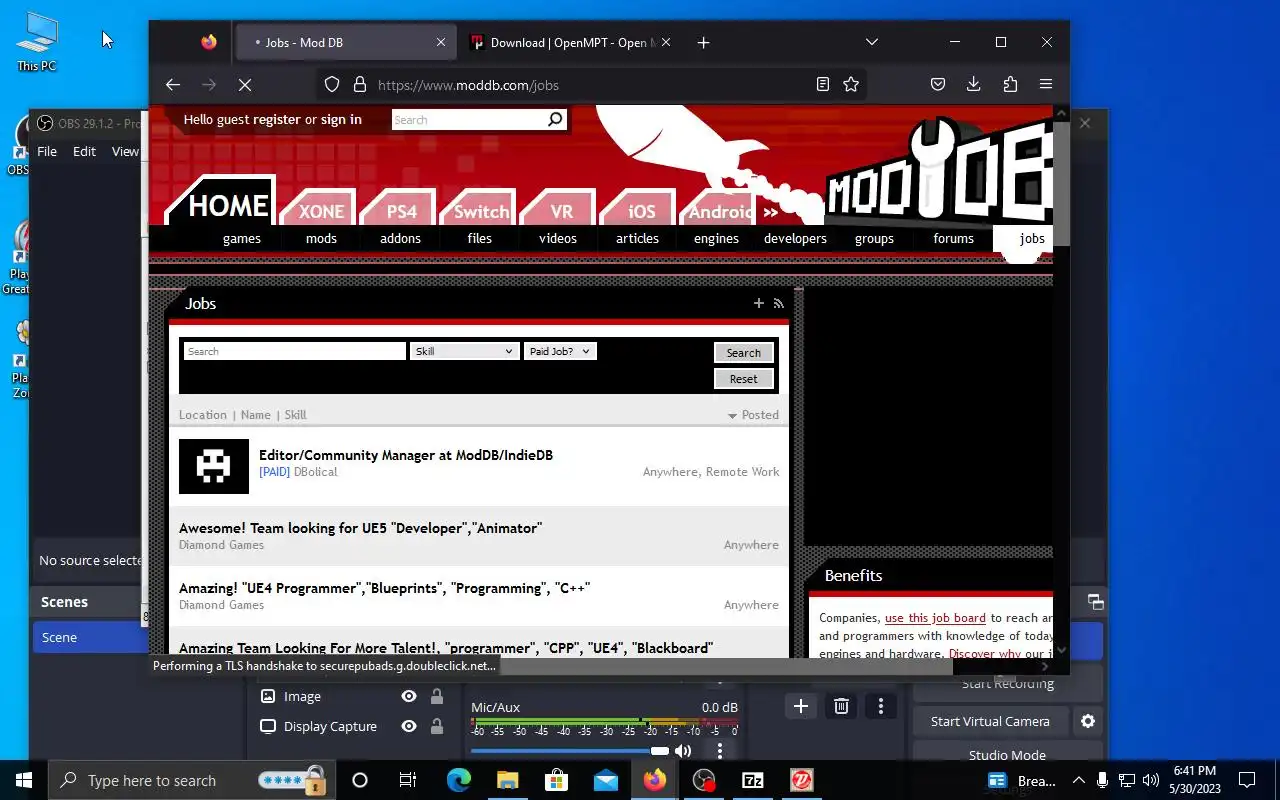This screenshot has height=800, width=1280.
Task: Open the OBS Edit menu
Action: (x=84, y=151)
